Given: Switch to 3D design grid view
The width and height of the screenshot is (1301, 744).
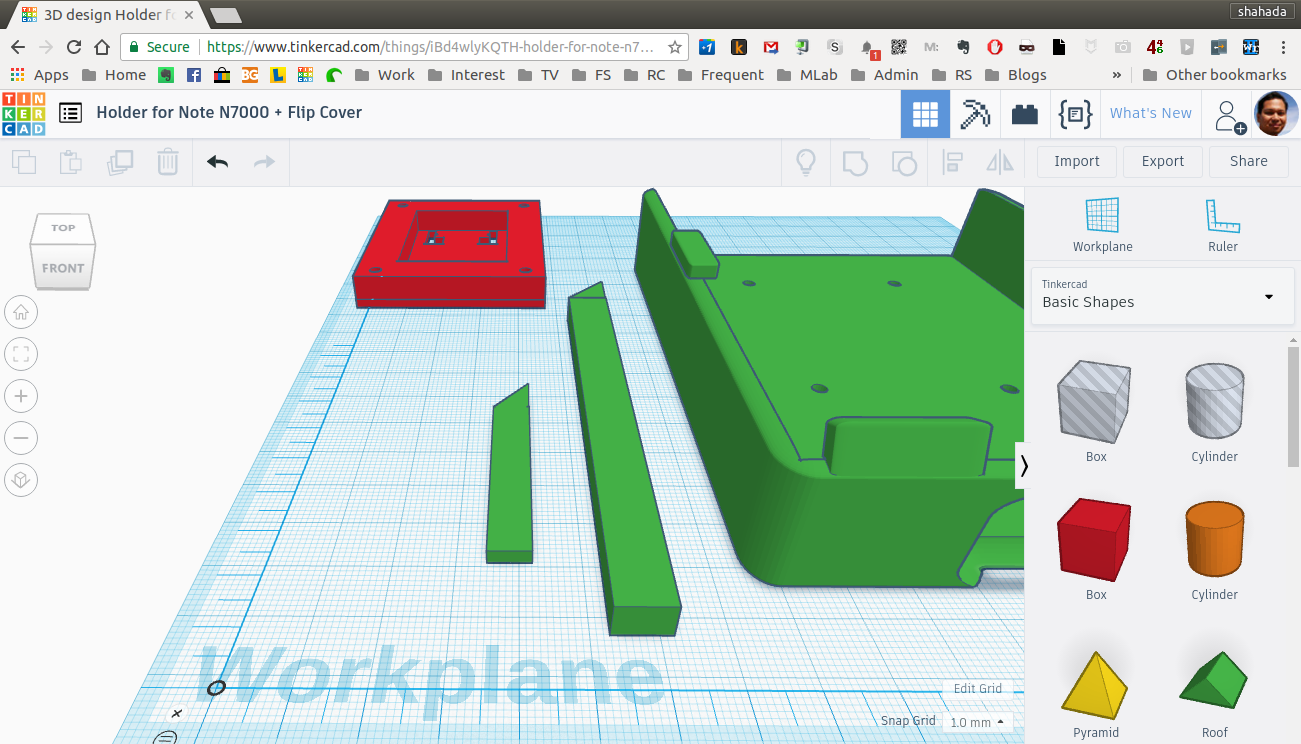Looking at the screenshot, I should [x=925, y=114].
